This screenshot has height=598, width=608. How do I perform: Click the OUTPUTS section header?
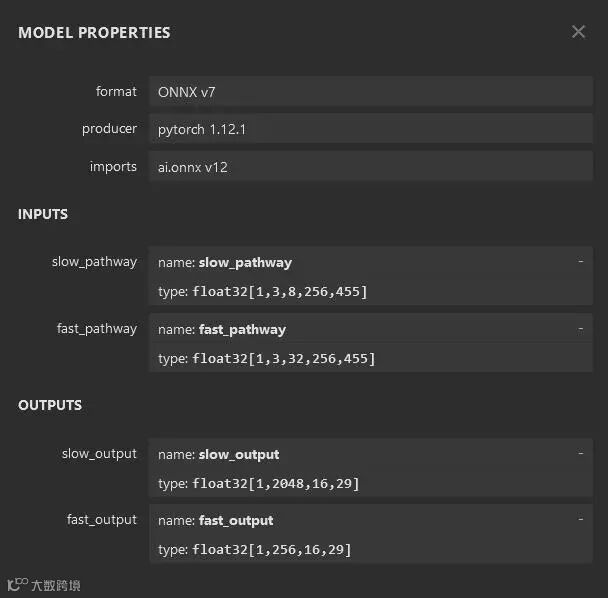coord(50,406)
